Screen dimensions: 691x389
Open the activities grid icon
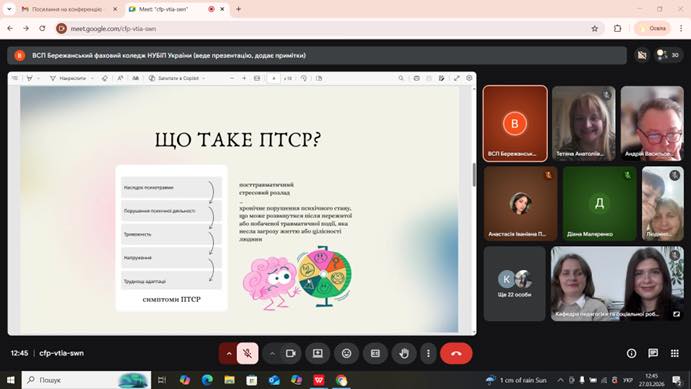pos(675,353)
